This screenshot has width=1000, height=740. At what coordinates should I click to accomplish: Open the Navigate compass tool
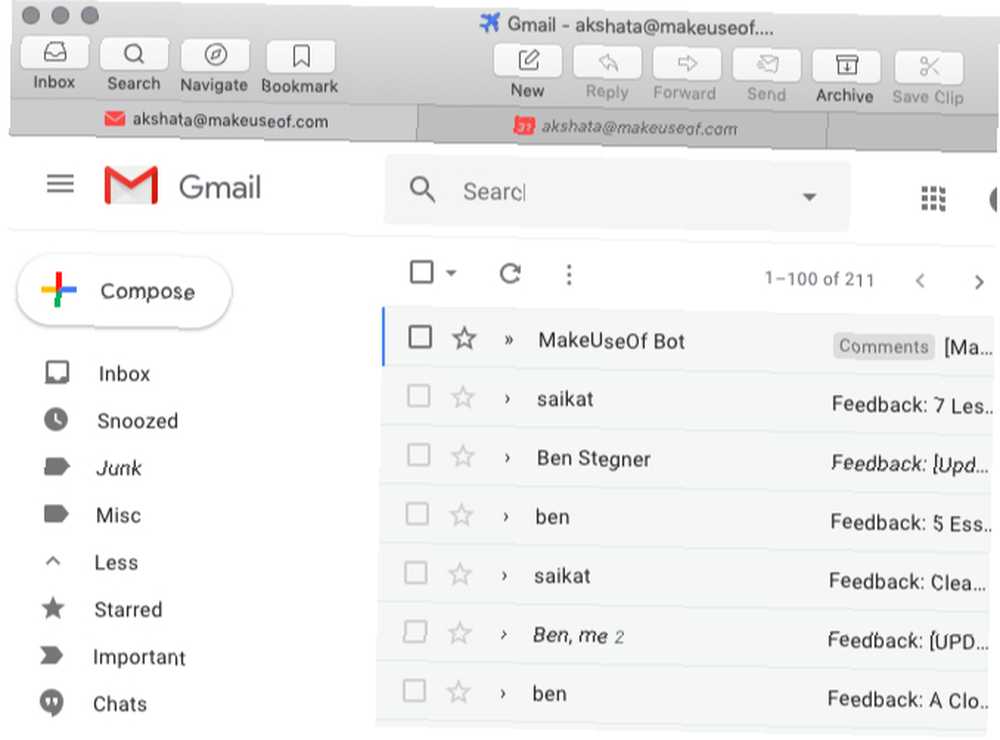215,56
